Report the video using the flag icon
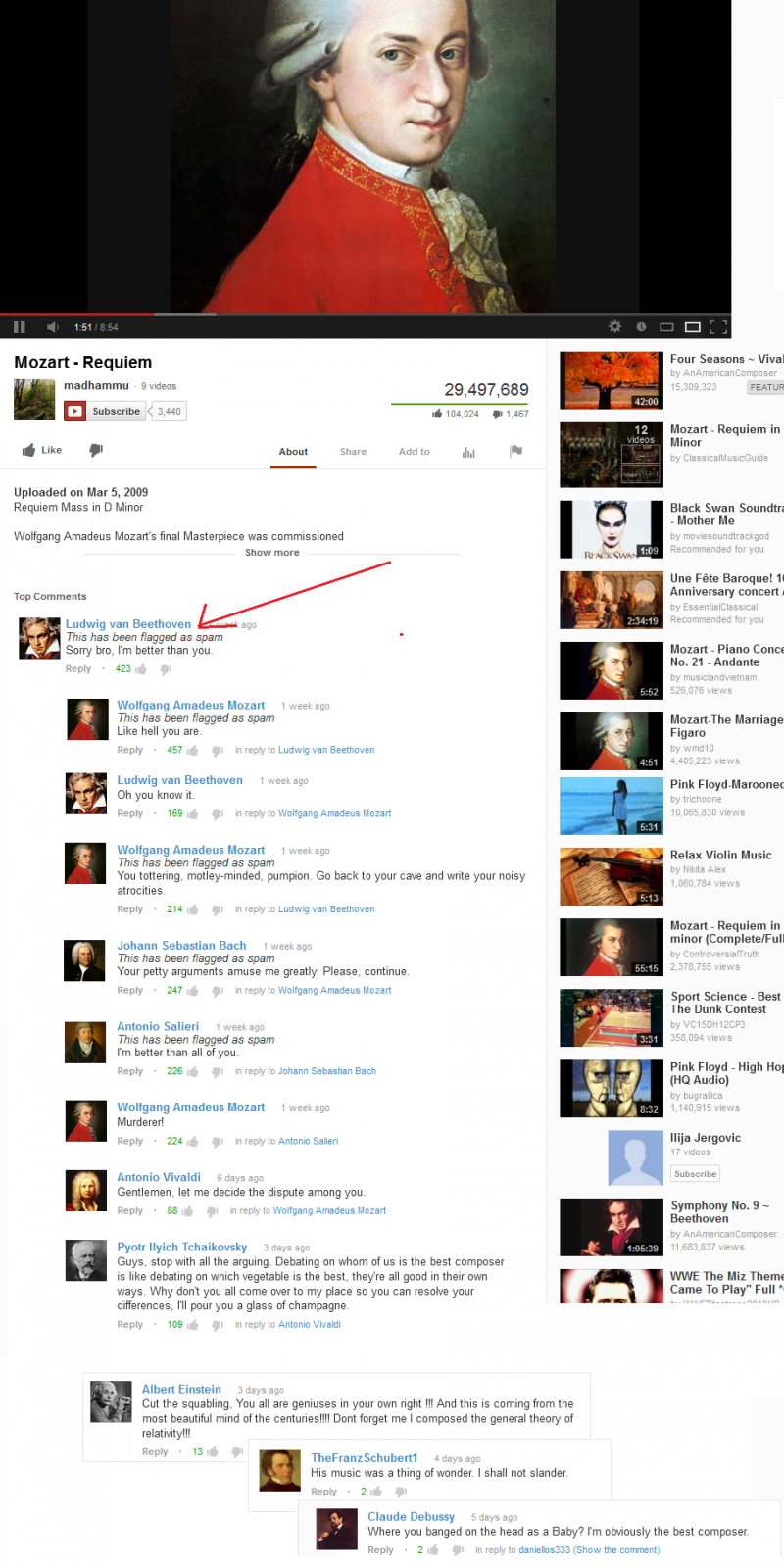Image resolution: width=784 pixels, height=1568 pixels. pyautogui.click(x=515, y=451)
